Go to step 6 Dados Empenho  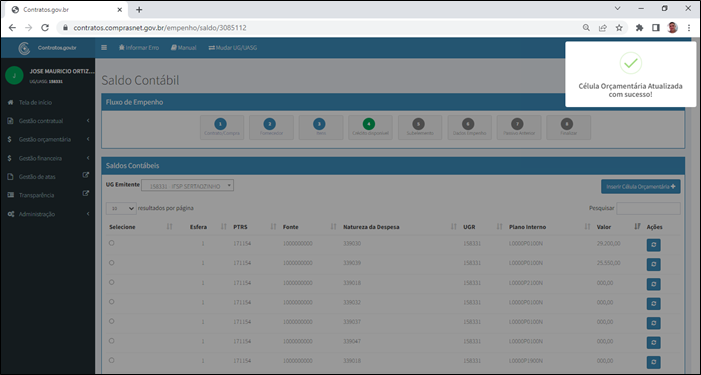pos(469,127)
